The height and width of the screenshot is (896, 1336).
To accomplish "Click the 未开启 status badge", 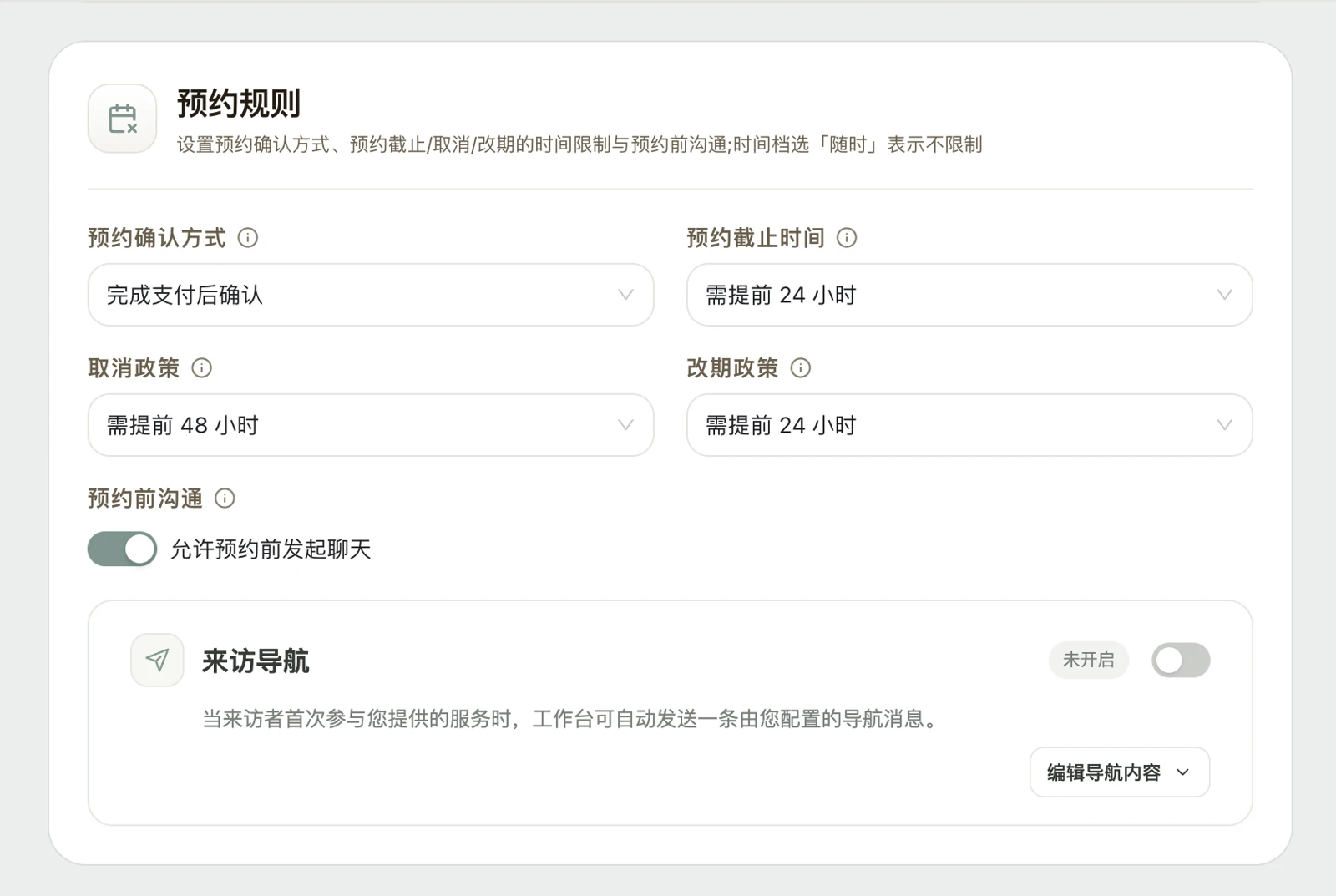I will (1089, 661).
